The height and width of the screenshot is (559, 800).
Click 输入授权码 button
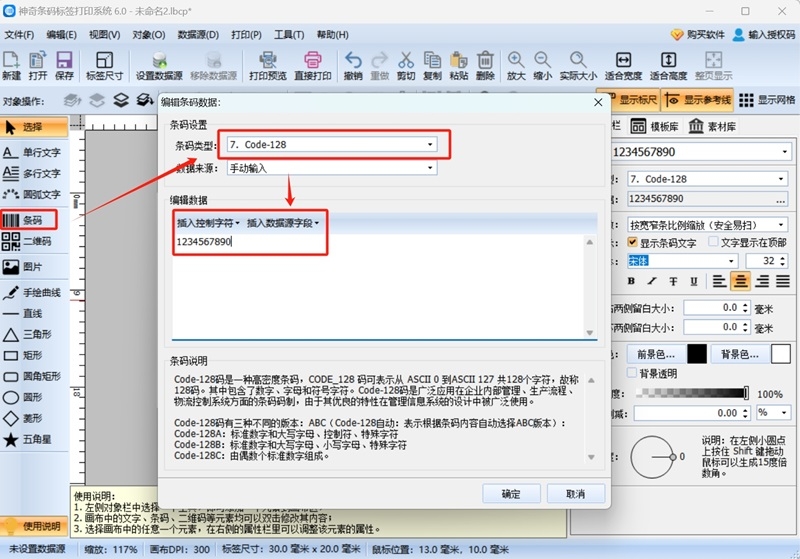764,35
